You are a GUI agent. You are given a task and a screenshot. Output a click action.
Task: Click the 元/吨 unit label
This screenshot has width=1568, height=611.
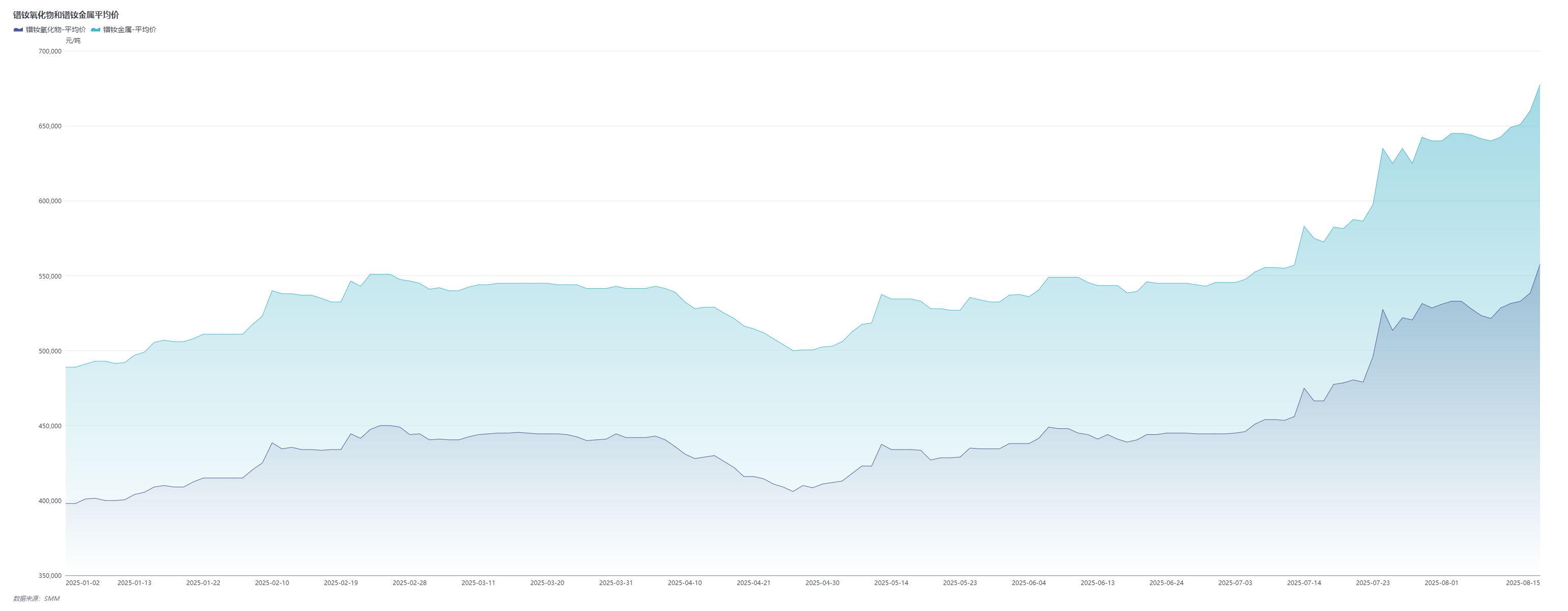pos(73,41)
